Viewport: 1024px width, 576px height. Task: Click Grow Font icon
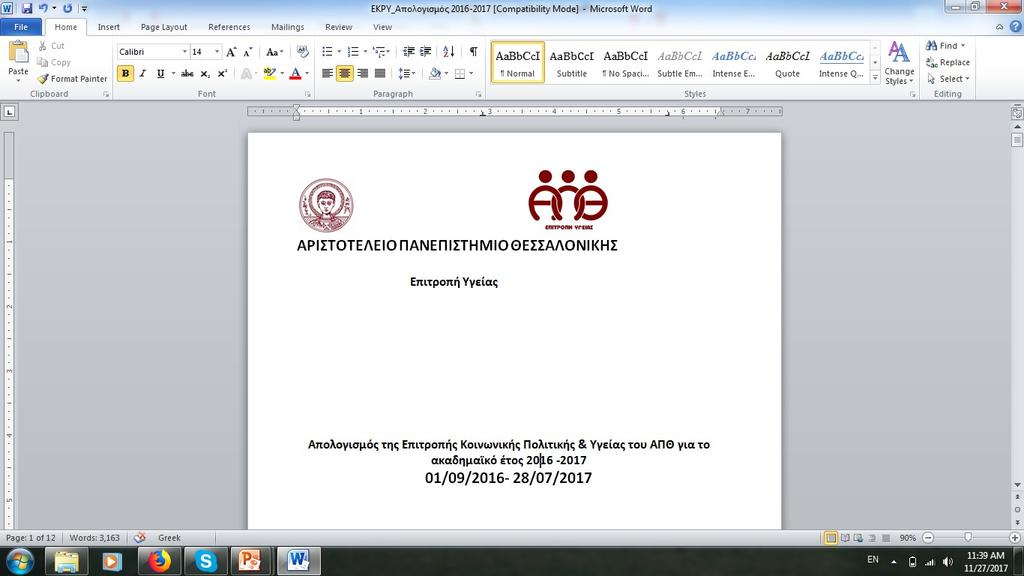pyautogui.click(x=231, y=52)
